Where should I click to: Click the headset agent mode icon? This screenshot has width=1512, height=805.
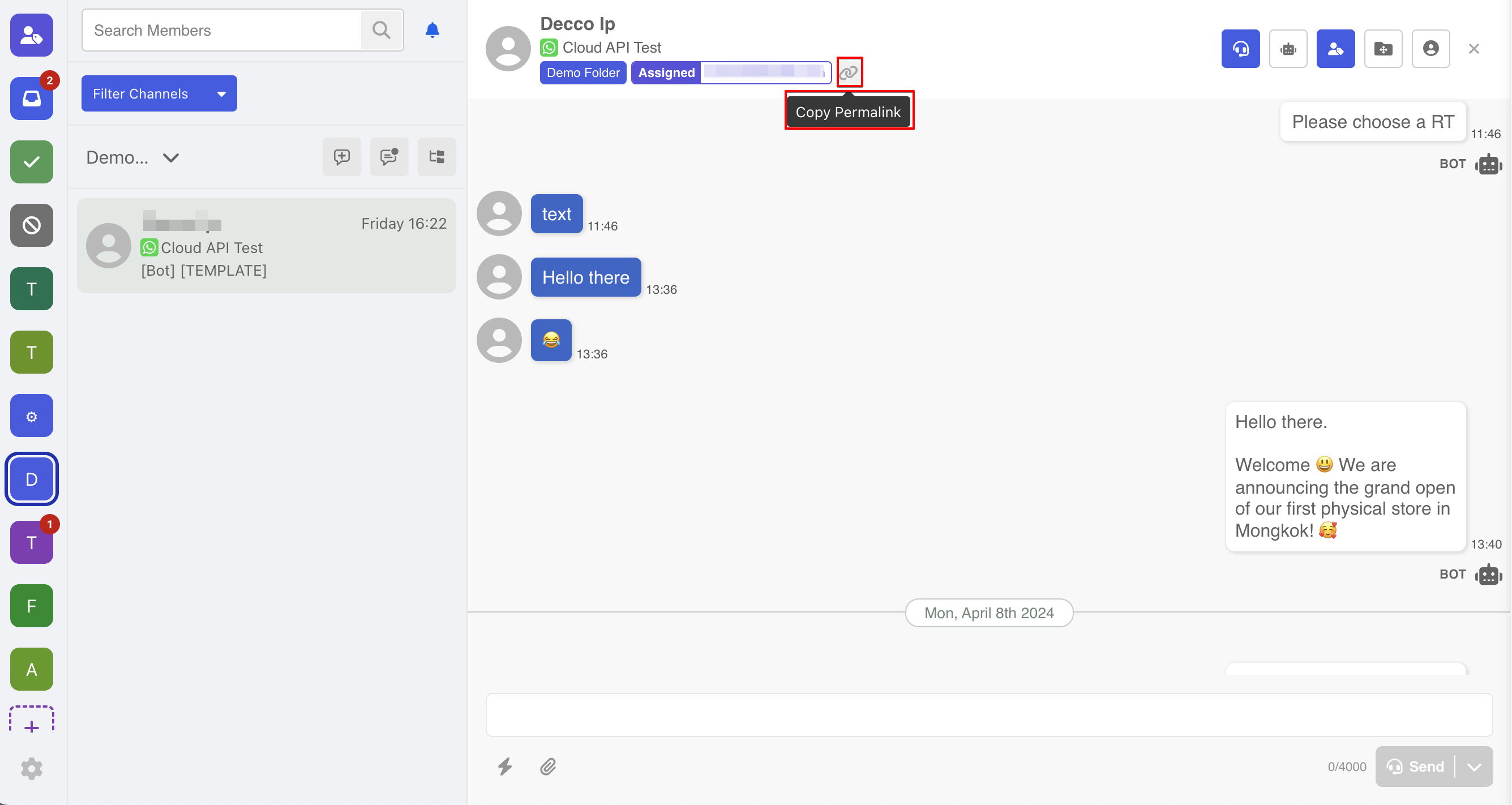click(x=1240, y=49)
